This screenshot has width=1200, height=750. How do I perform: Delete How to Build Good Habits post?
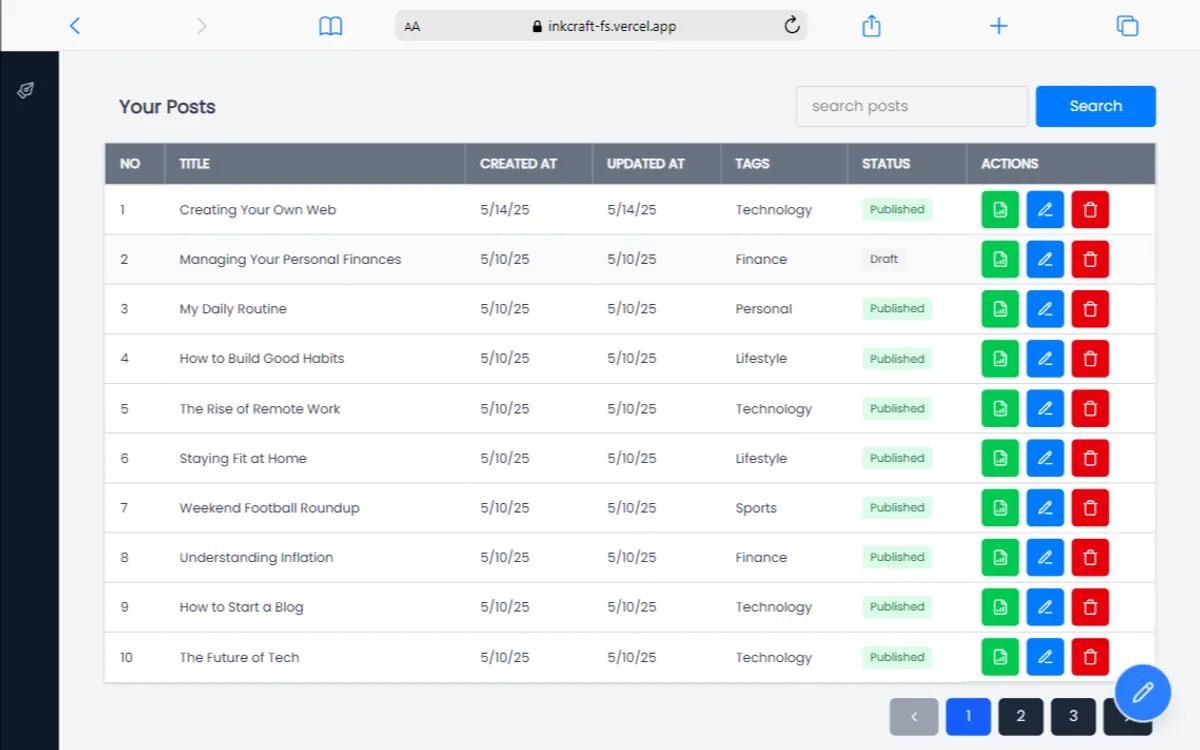[1090, 359]
